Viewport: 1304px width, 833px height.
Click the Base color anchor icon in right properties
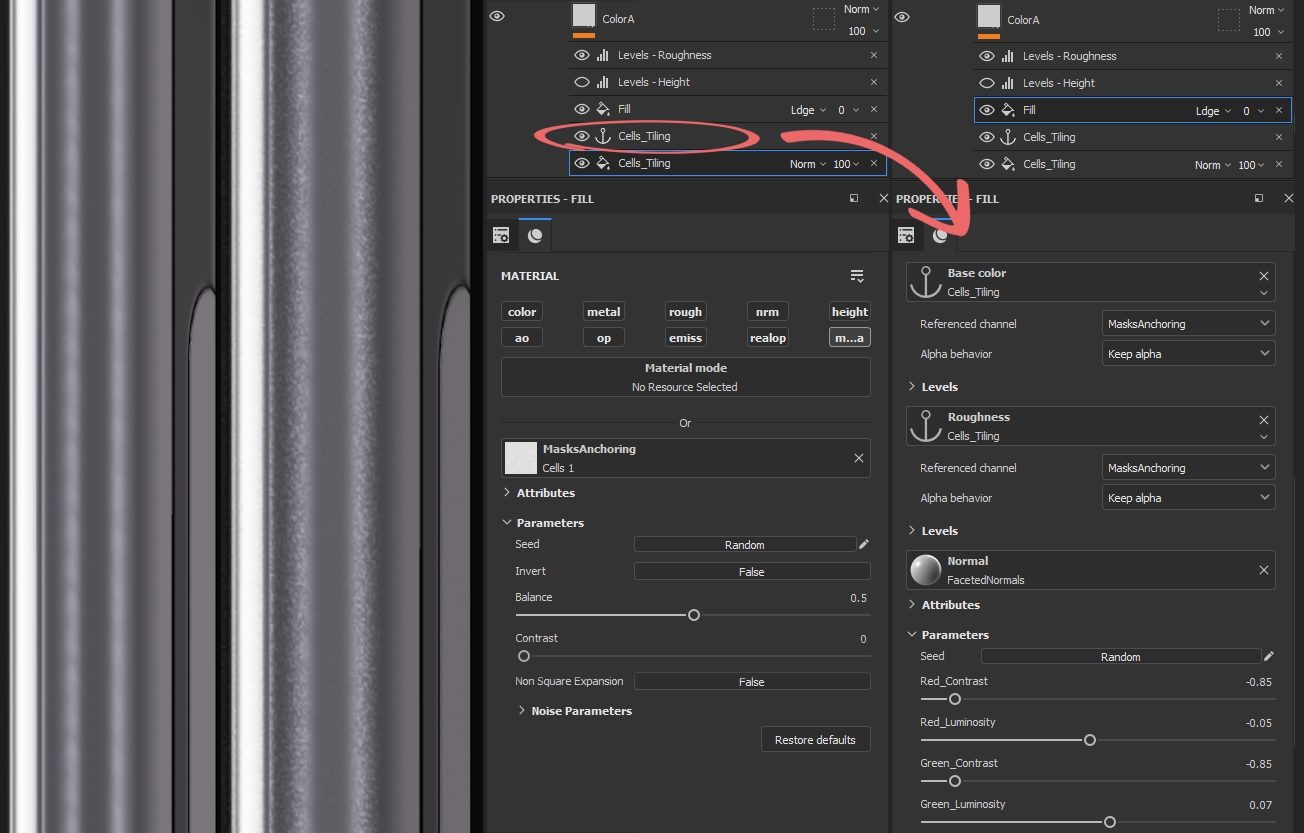[926, 282]
